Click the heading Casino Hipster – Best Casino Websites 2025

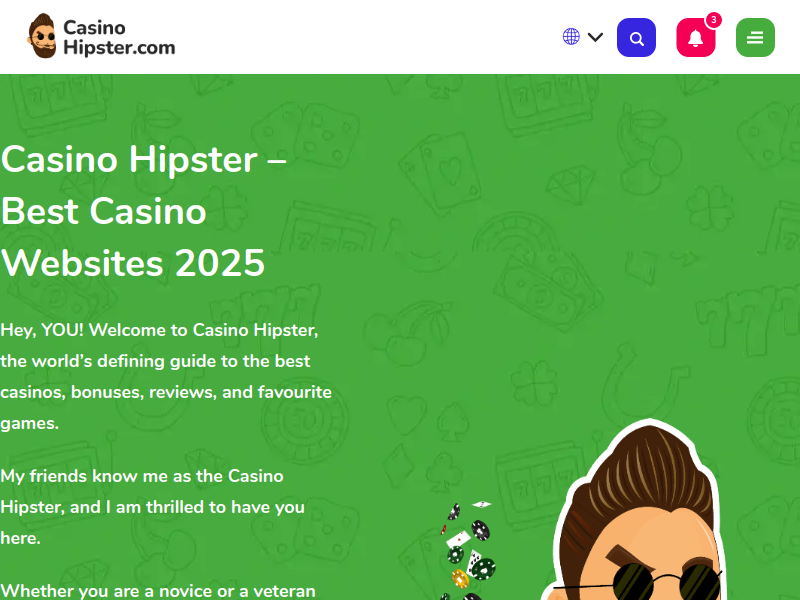[x=144, y=211]
